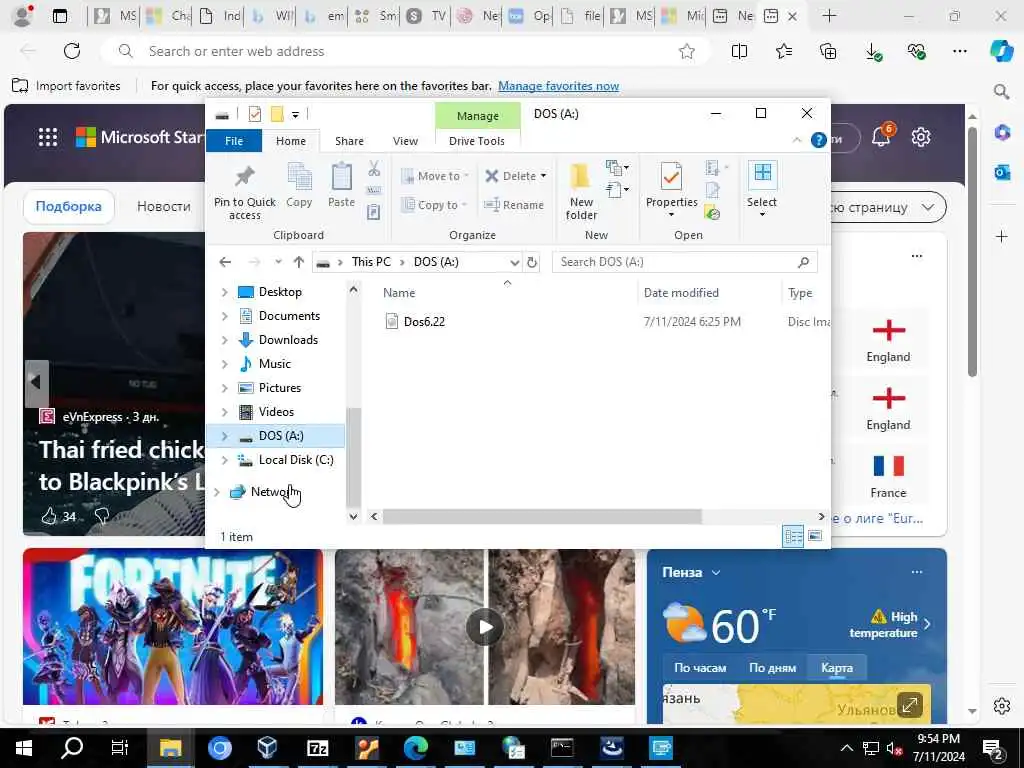
Task: Click the History icon in Open group
Action: pyautogui.click(x=712, y=212)
